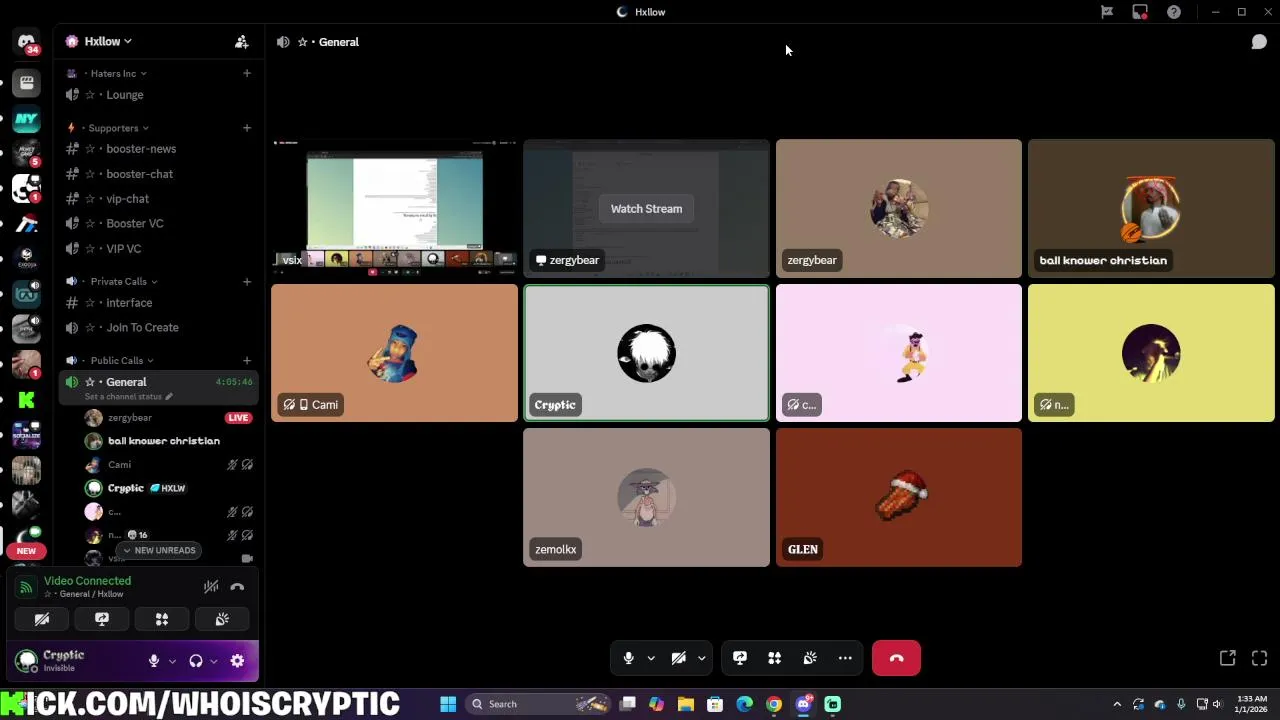Toggle noise suppression in Video Connected panel
The image size is (1280, 720).
(x=211, y=587)
